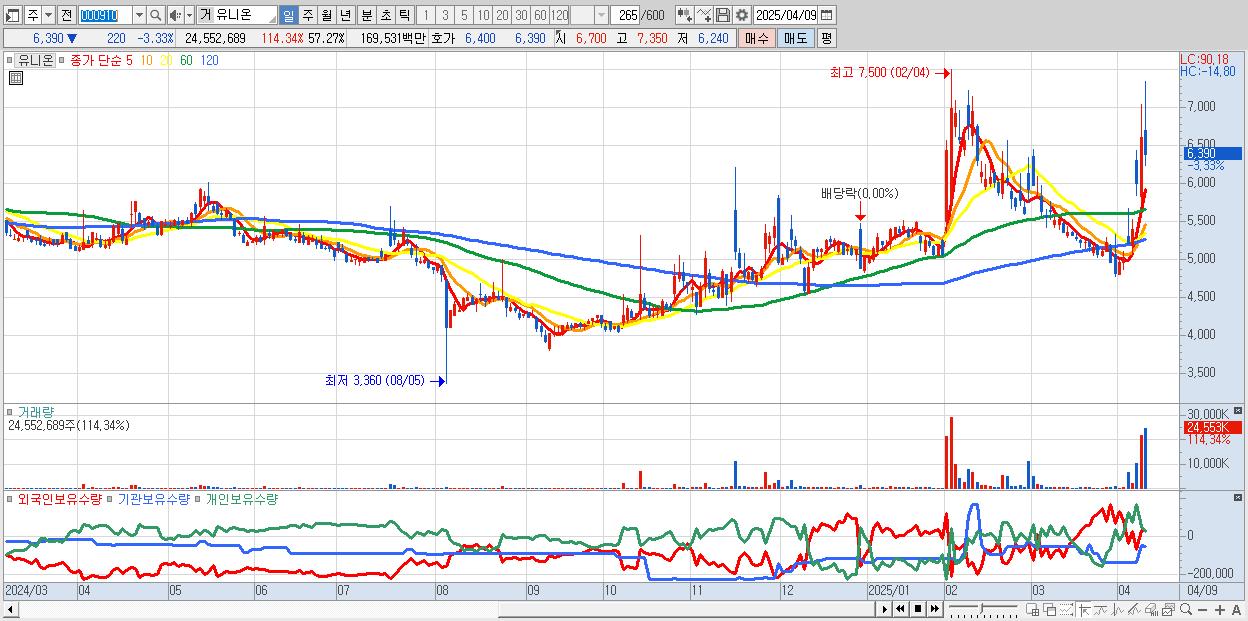Click the trend line tool icon
Image resolution: width=1248 pixels, height=621 pixels.
point(1101,609)
